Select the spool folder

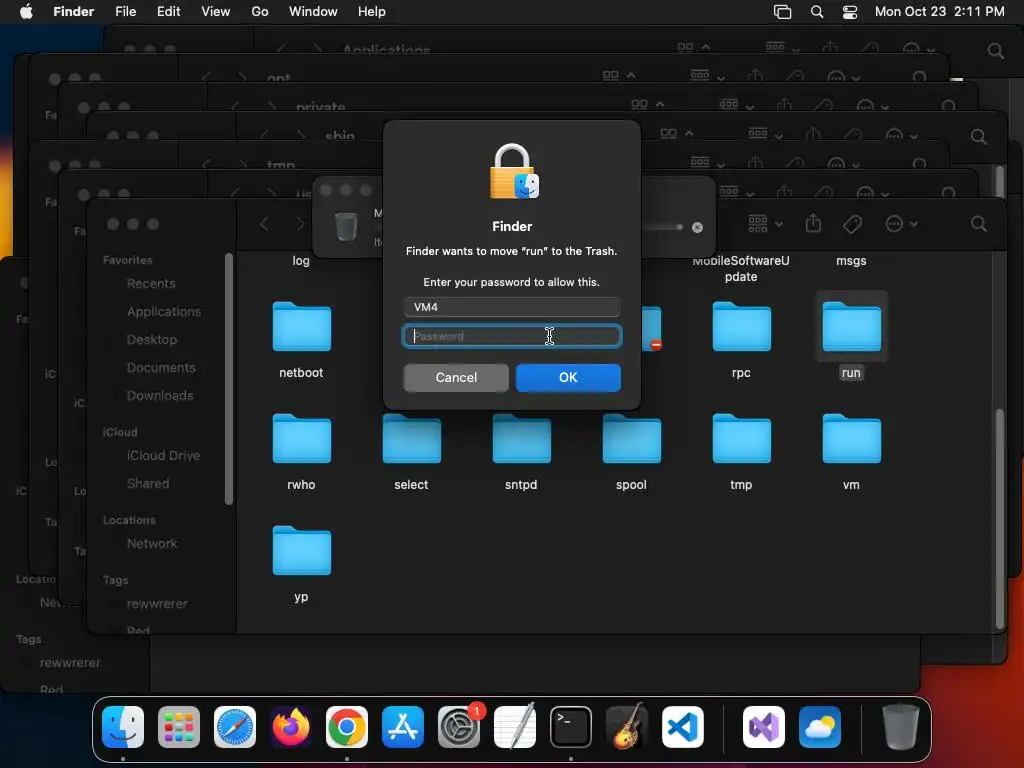click(x=632, y=438)
